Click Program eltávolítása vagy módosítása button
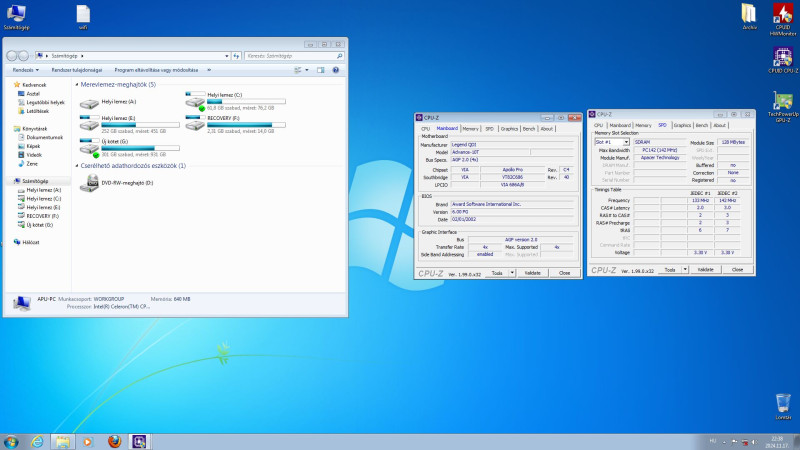 pyautogui.click(x=156, y=70)
